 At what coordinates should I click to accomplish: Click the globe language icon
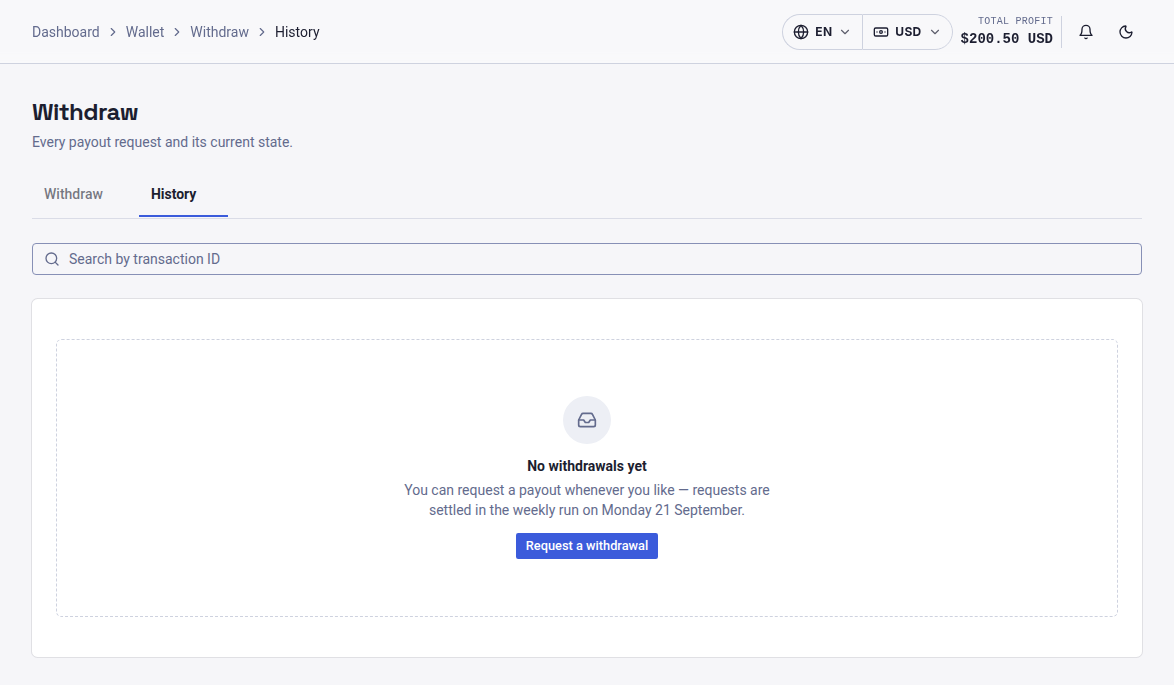801,32
